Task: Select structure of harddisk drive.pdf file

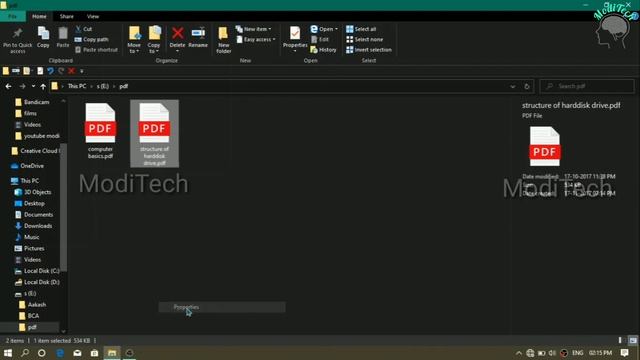Action: pyautogui.click(x=154, y=133)
